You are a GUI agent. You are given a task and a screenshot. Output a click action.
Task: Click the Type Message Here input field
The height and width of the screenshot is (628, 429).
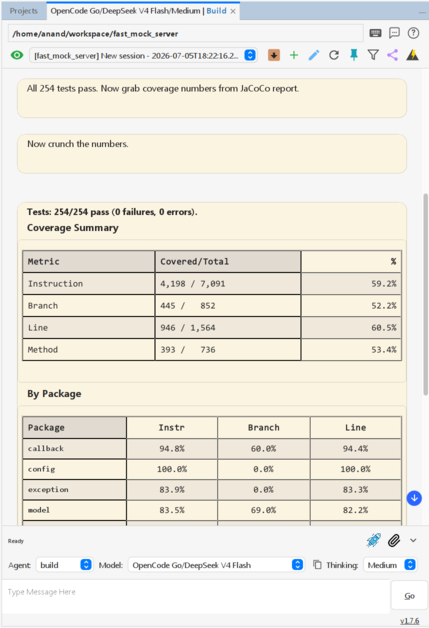(x=195, y=597)
